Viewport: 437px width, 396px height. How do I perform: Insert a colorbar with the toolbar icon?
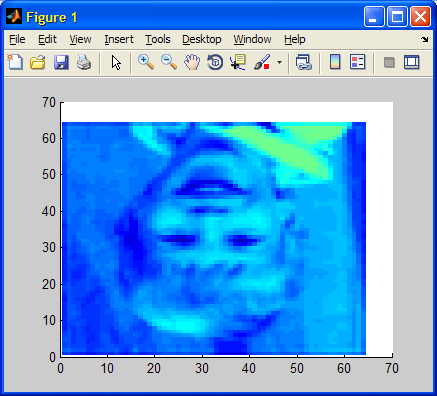[335, 62]
